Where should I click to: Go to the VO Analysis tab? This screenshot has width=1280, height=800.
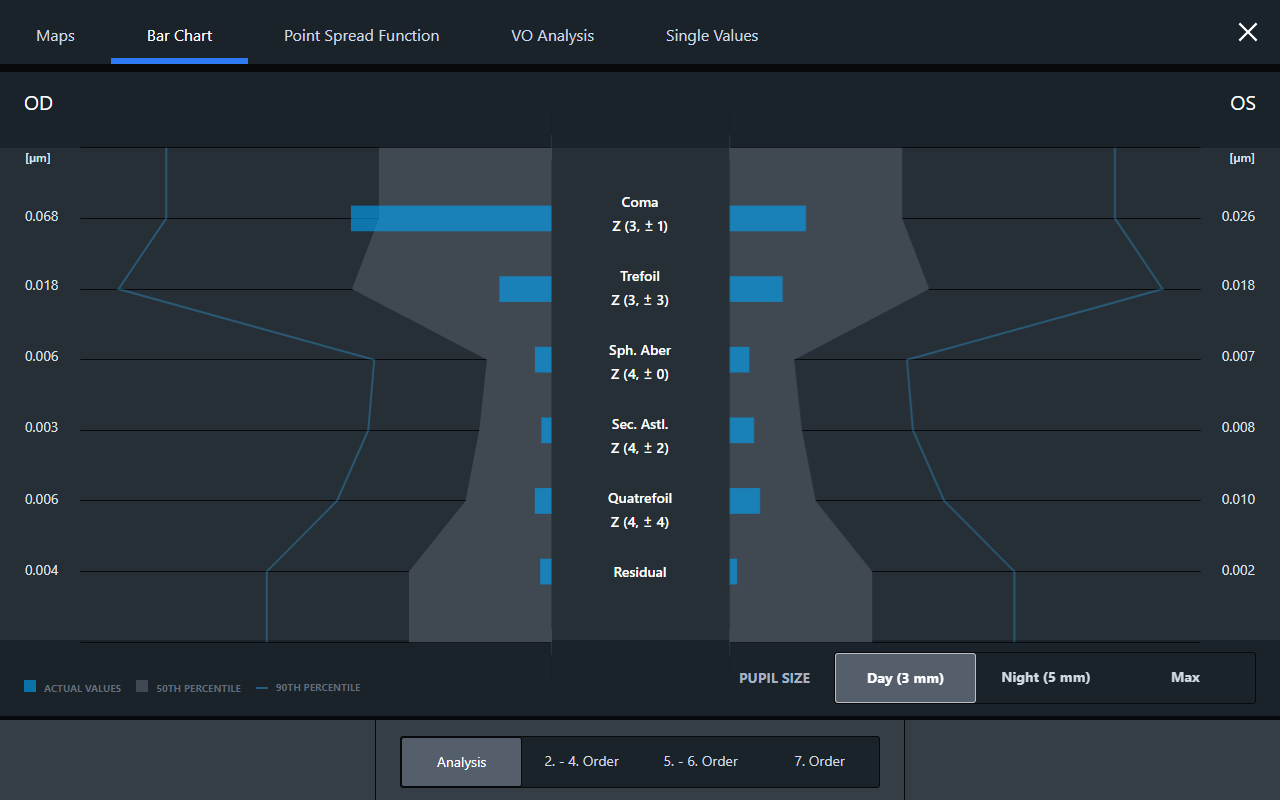552,36
